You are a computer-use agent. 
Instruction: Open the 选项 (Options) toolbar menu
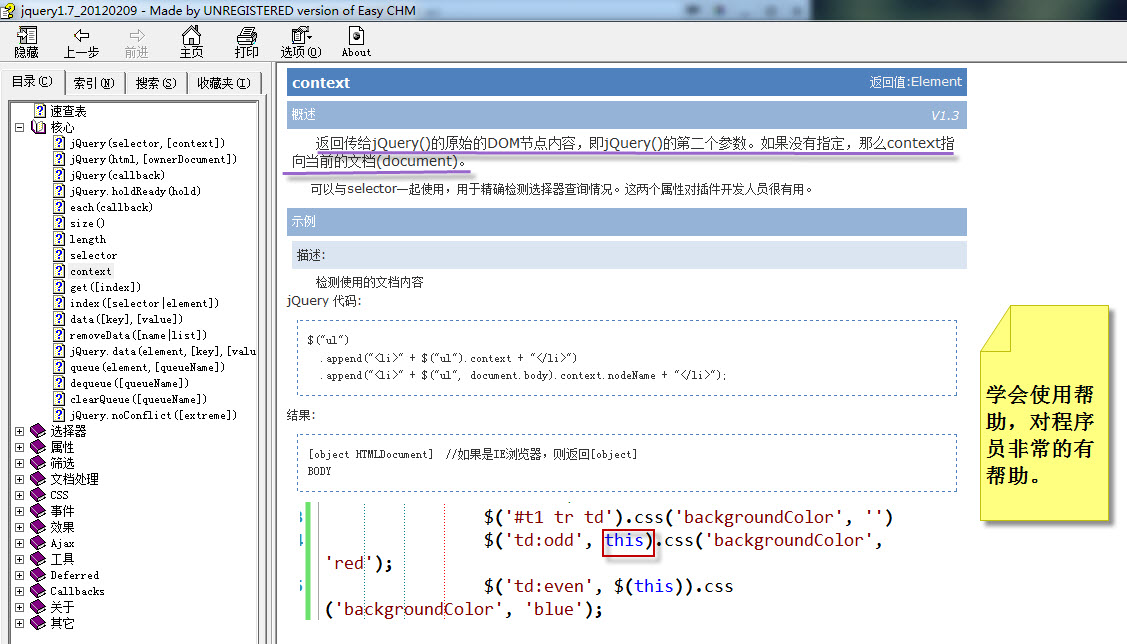tap(300, 40)
